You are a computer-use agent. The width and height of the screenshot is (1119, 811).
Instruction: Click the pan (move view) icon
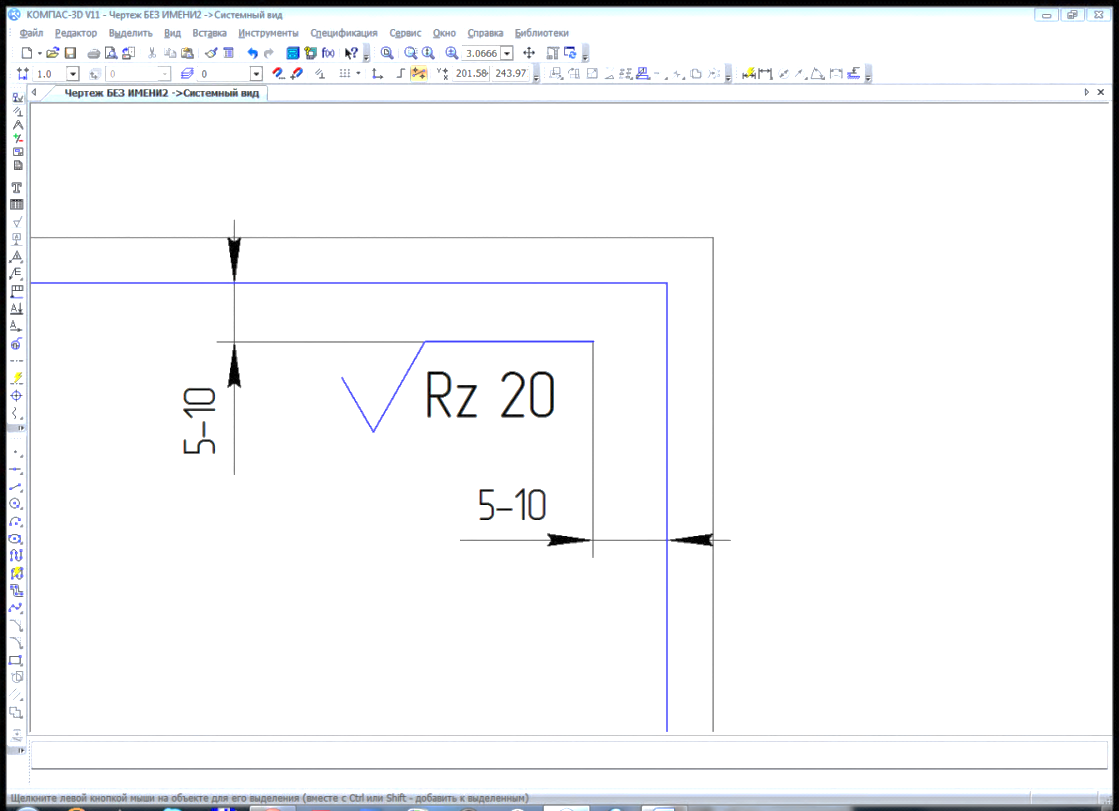point(529,53)
